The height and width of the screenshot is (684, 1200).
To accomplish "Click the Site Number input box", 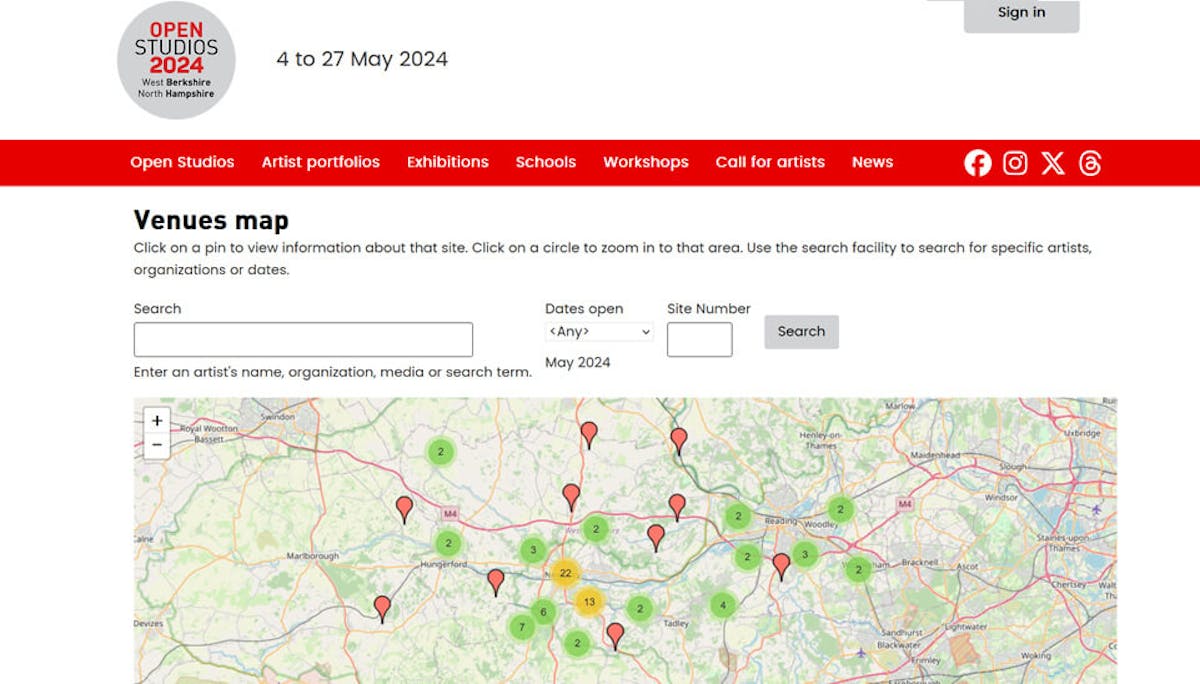I will [x=699, y=340].
